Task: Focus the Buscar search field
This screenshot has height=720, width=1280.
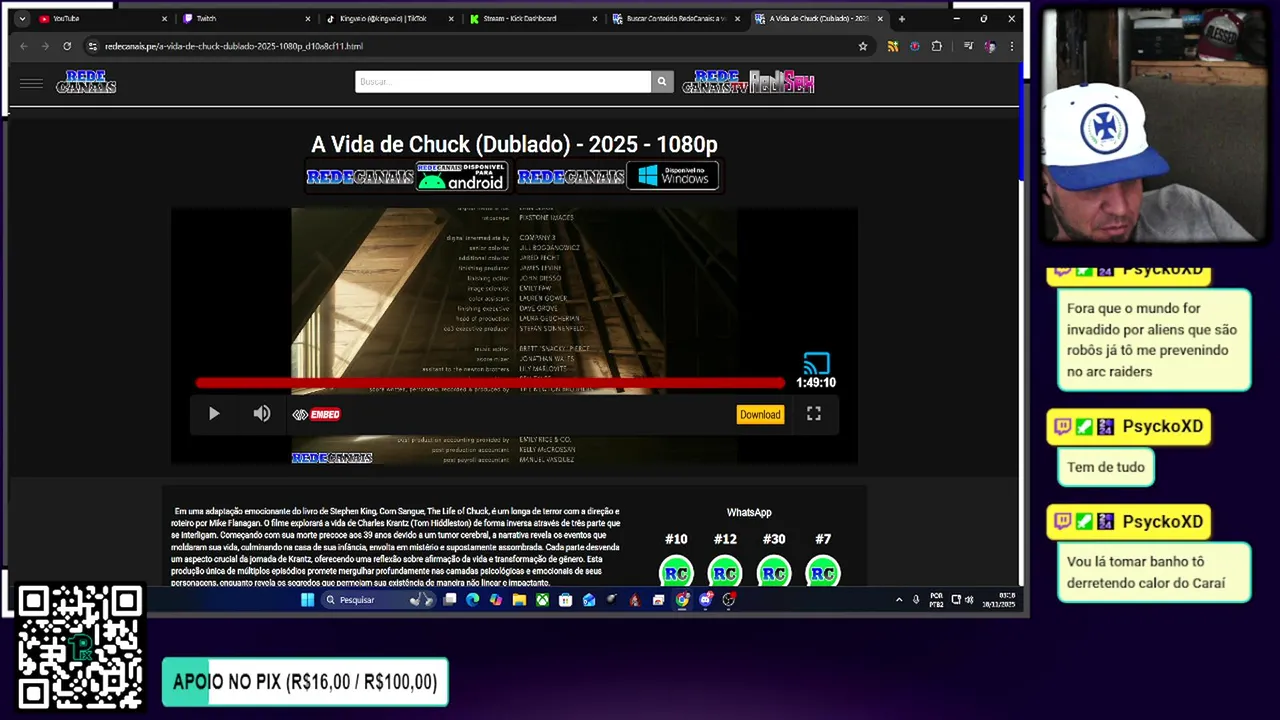Action: (503, 82)
